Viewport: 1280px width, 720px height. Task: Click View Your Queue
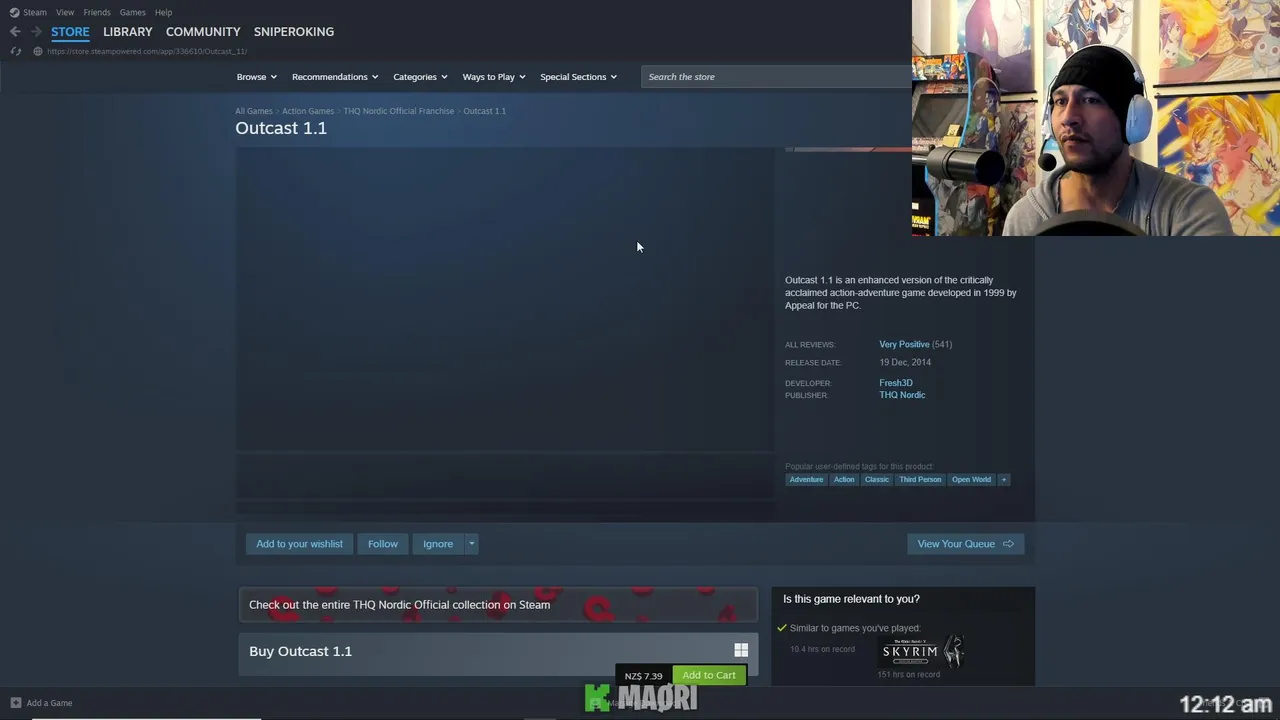coord(966,544)
